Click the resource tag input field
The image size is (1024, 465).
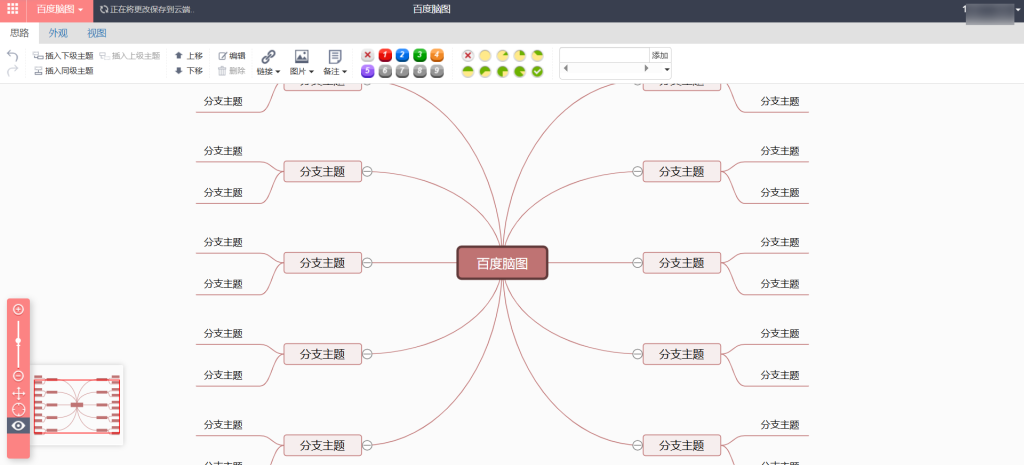pyautogui.click(x=605, y=56)
